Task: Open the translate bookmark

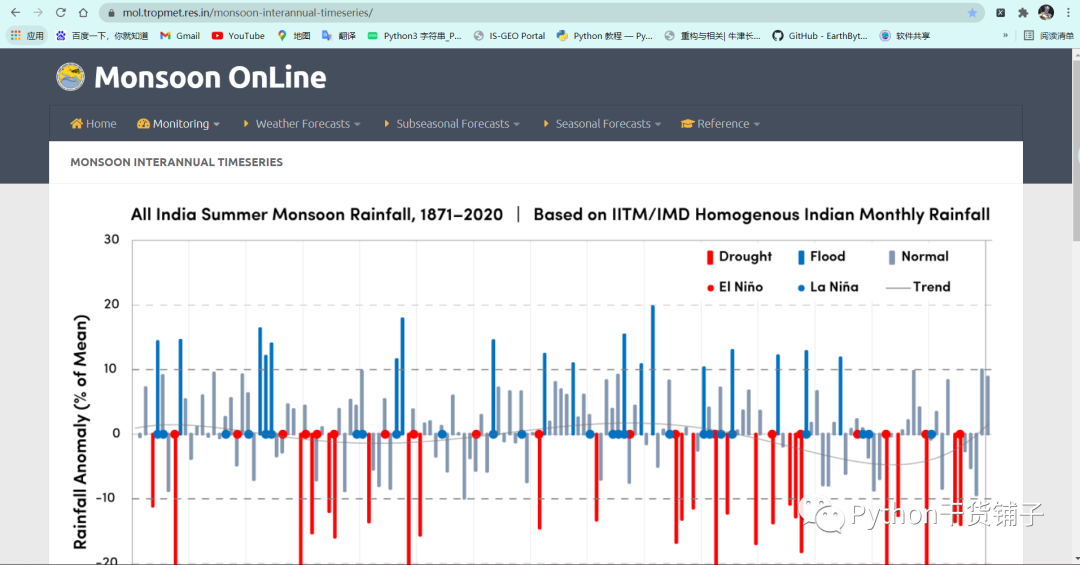Action: tap(339, 36)
